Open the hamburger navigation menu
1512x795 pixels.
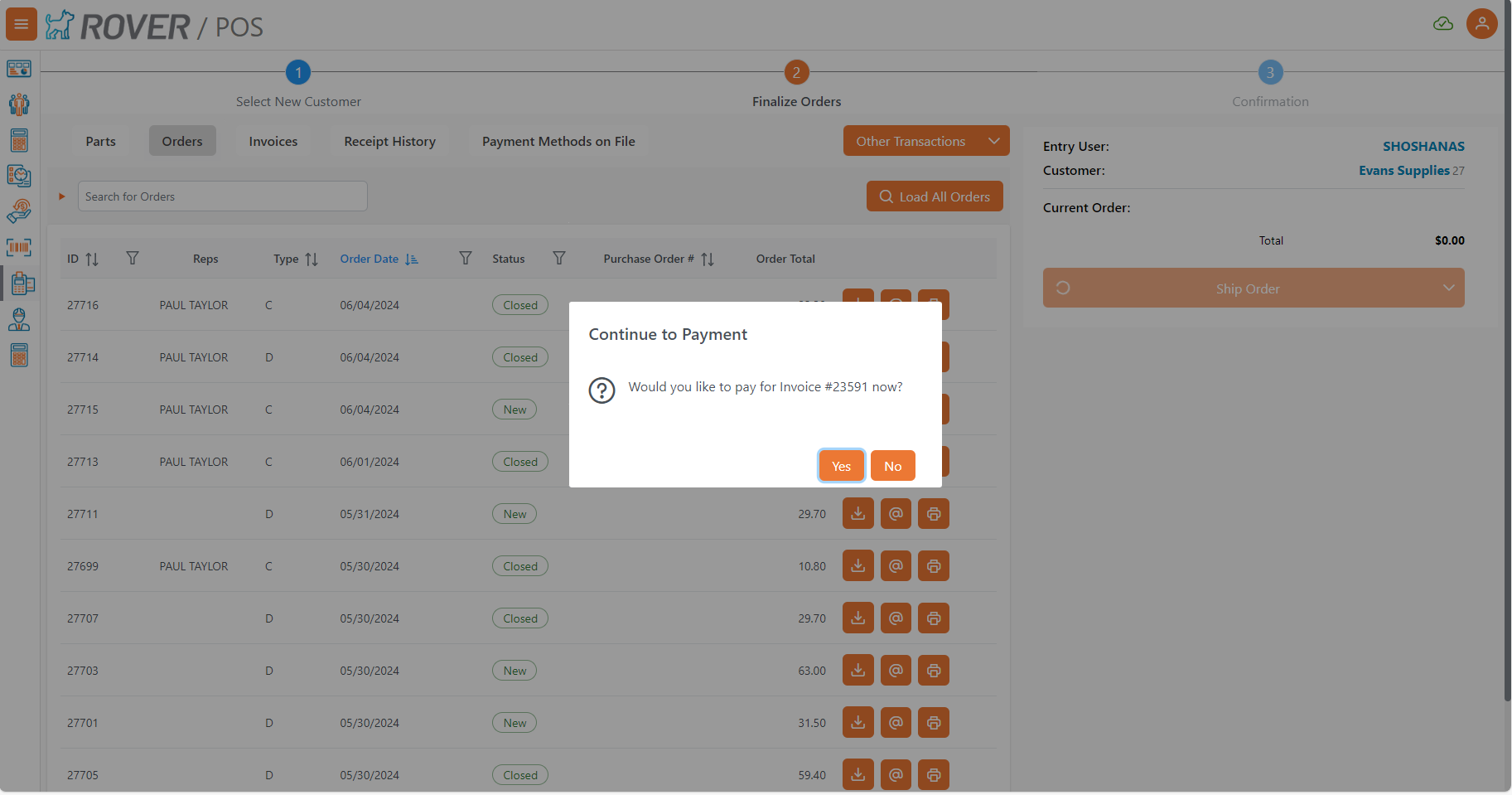21,23
